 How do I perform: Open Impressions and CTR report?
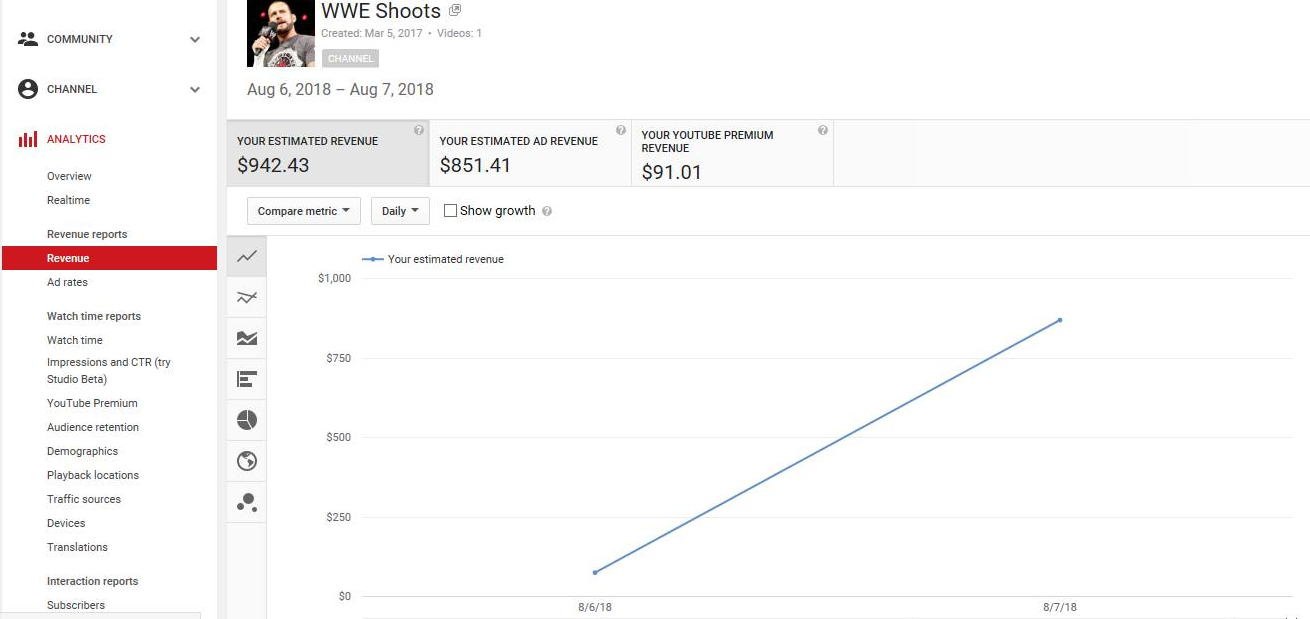click(108, 371)
